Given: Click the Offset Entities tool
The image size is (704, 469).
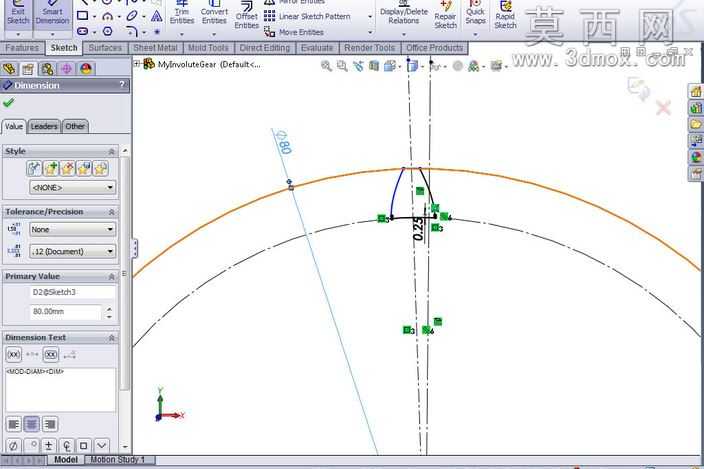Looking at the screenshot, I should click(246, 16).
